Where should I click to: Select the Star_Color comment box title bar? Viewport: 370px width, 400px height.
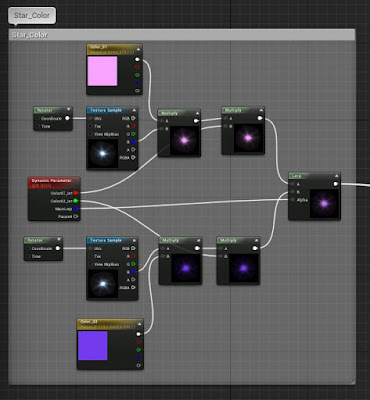pyautogui.click(x=182, y=35)
